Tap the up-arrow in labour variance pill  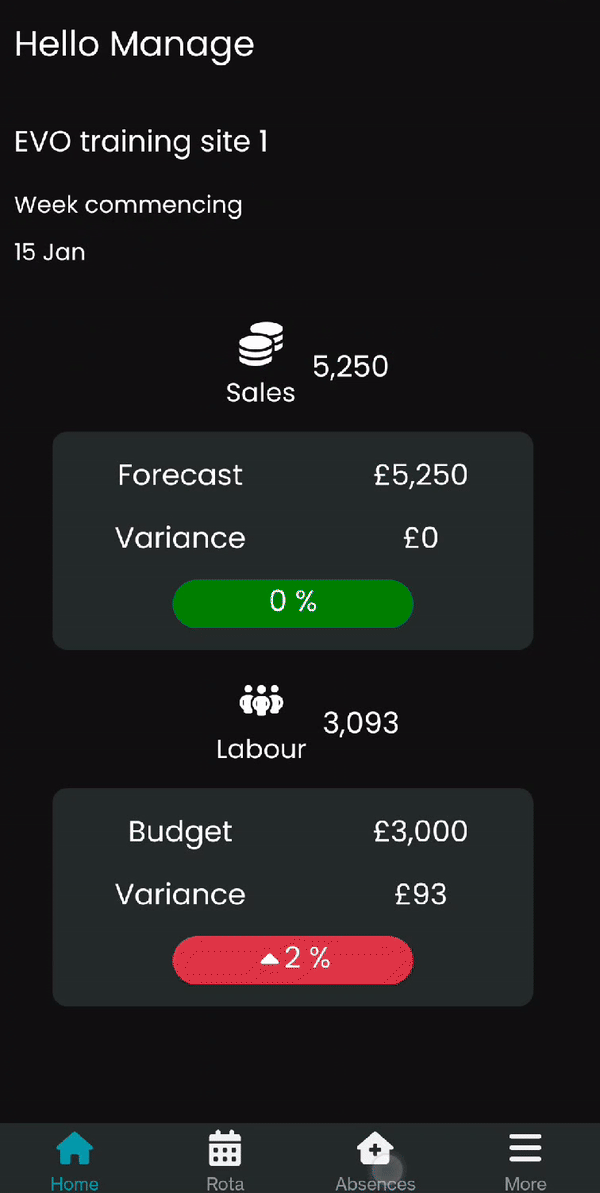point(270,960)
